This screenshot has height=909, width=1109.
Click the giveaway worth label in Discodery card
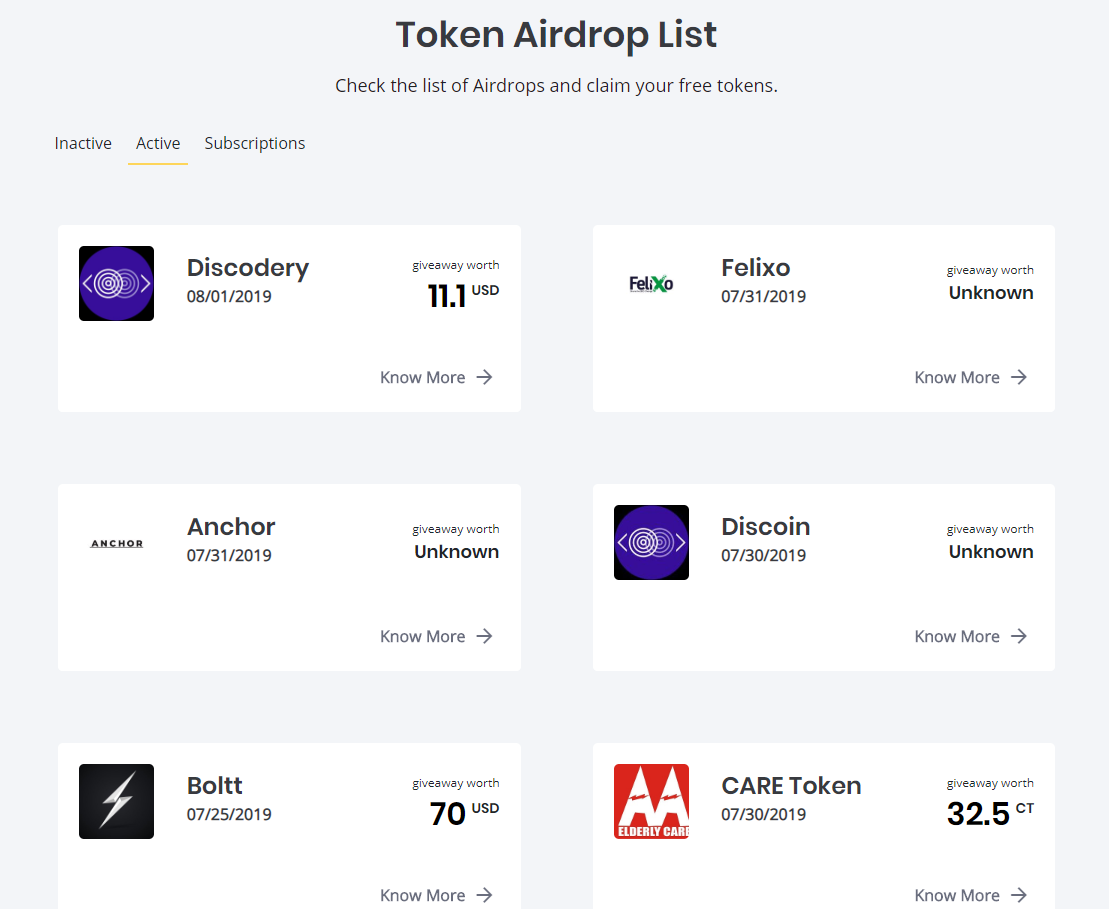[455, 265]
